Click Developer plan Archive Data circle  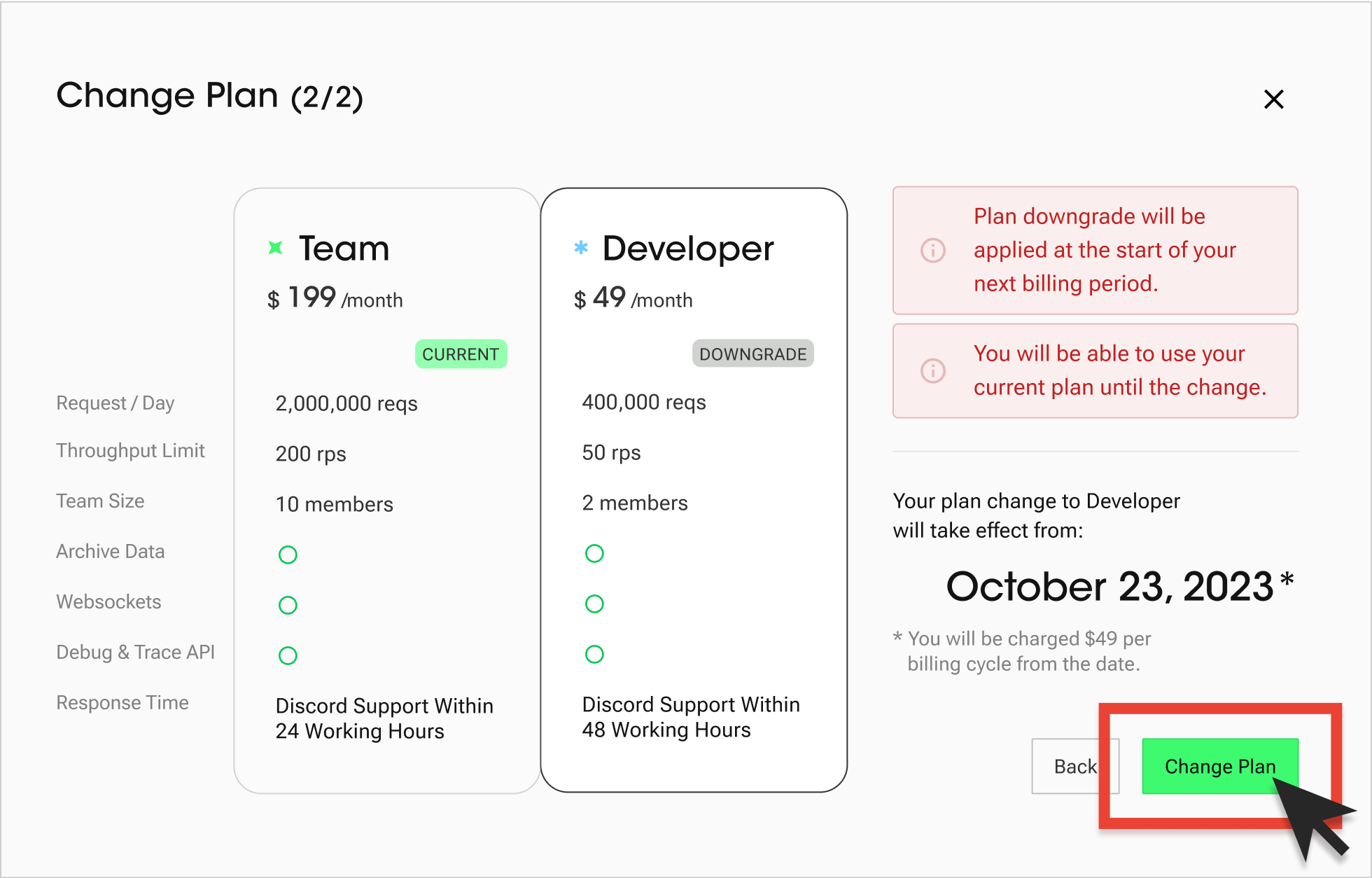click(594, 553)
